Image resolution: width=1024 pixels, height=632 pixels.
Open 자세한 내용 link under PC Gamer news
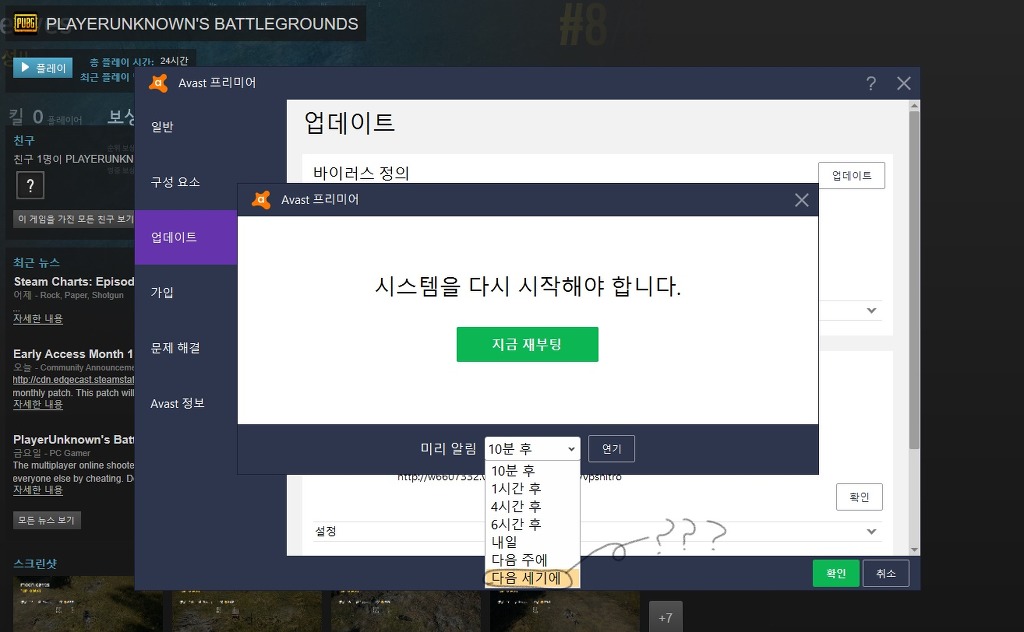coord(38,490)
